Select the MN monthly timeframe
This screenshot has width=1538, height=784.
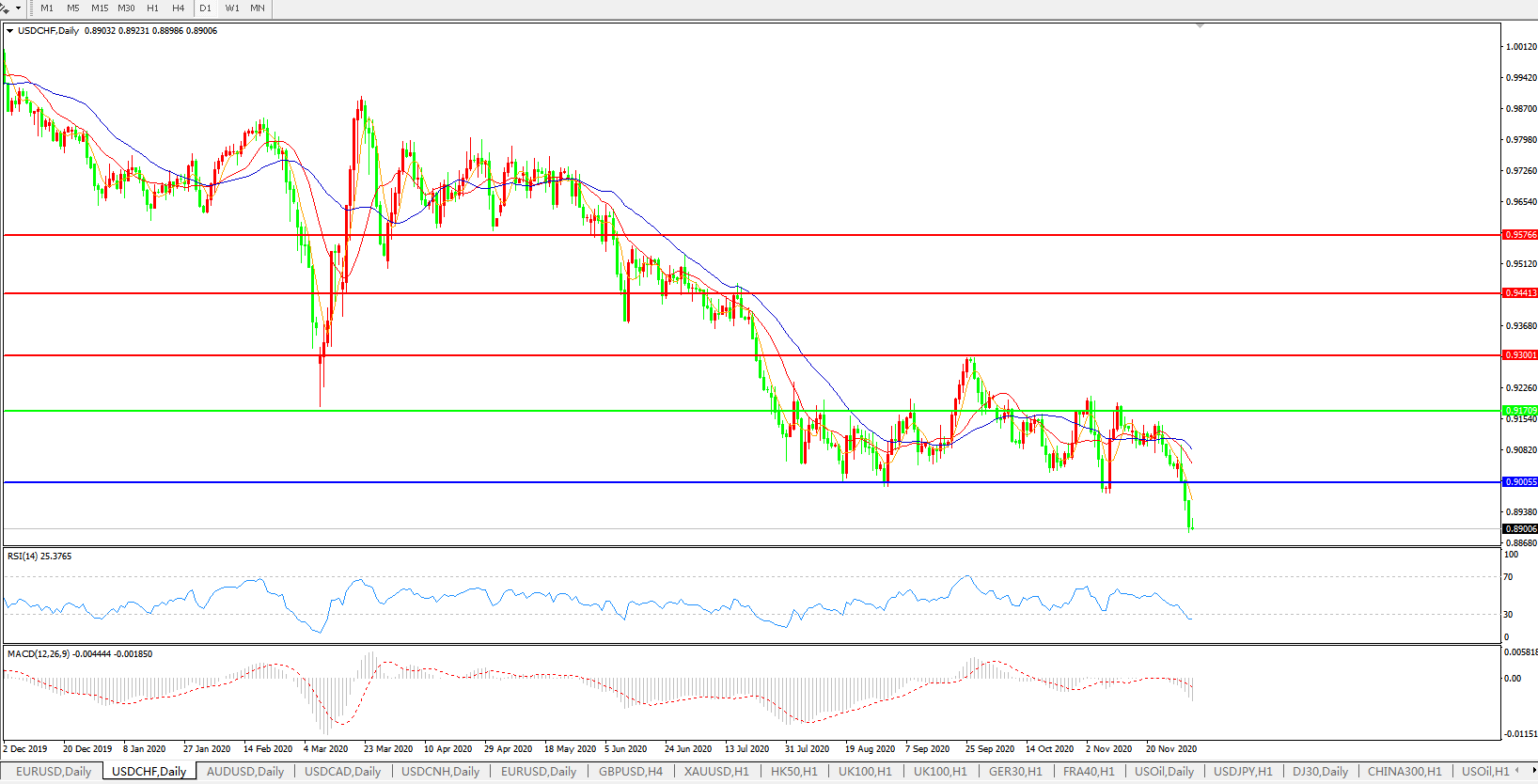tap(258, 8)
